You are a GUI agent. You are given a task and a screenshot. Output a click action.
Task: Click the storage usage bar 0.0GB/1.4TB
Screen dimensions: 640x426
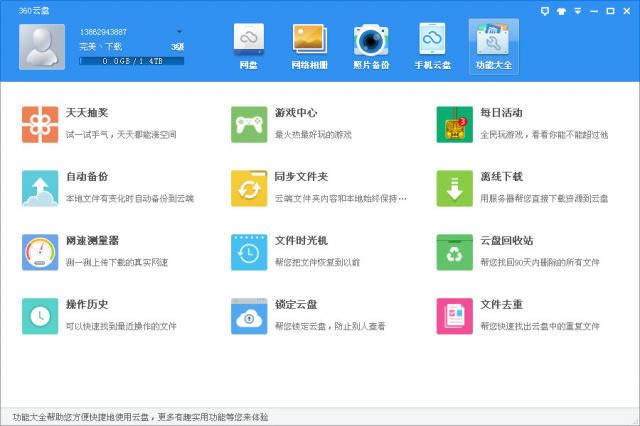pos(131,62)
